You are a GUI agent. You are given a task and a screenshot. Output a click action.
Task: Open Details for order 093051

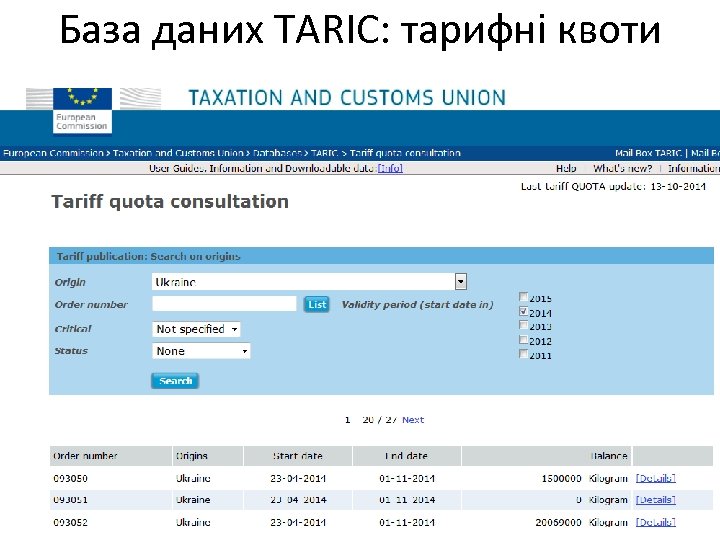(655, 500)
